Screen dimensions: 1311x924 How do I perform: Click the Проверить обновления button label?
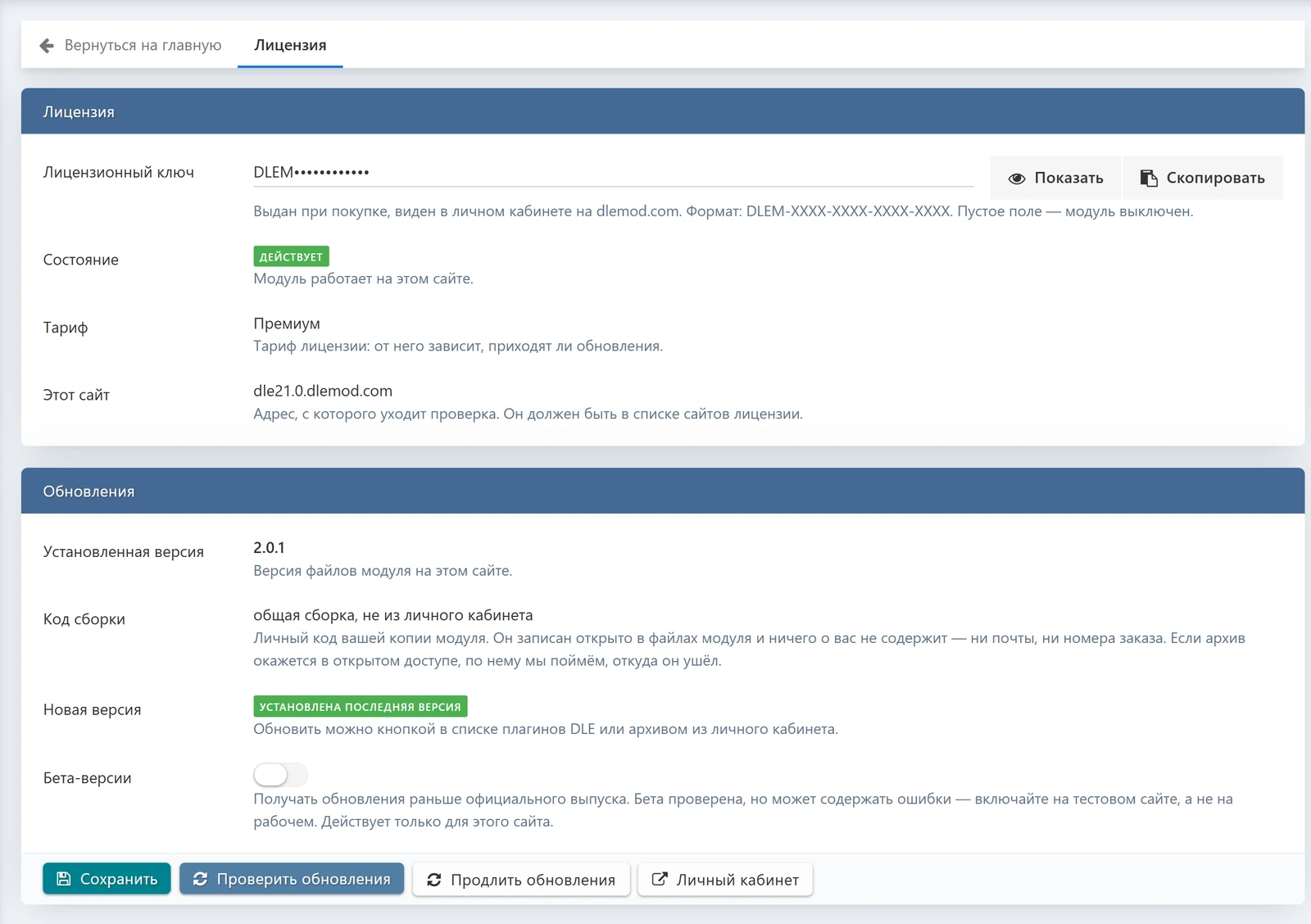(x=303, y=879)
